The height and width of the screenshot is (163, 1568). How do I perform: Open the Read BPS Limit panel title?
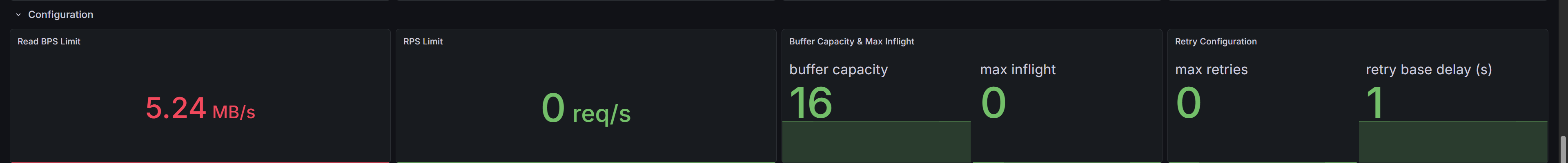point(49,41)
